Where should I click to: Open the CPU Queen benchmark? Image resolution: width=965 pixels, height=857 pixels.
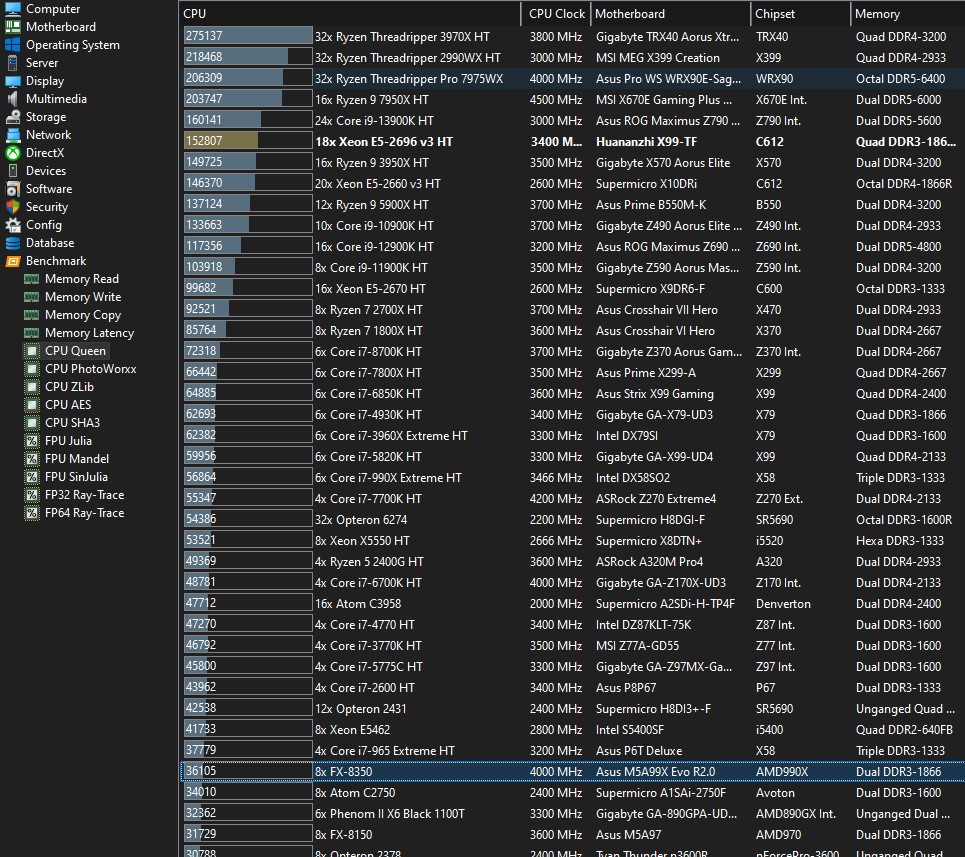click(75, 351)
